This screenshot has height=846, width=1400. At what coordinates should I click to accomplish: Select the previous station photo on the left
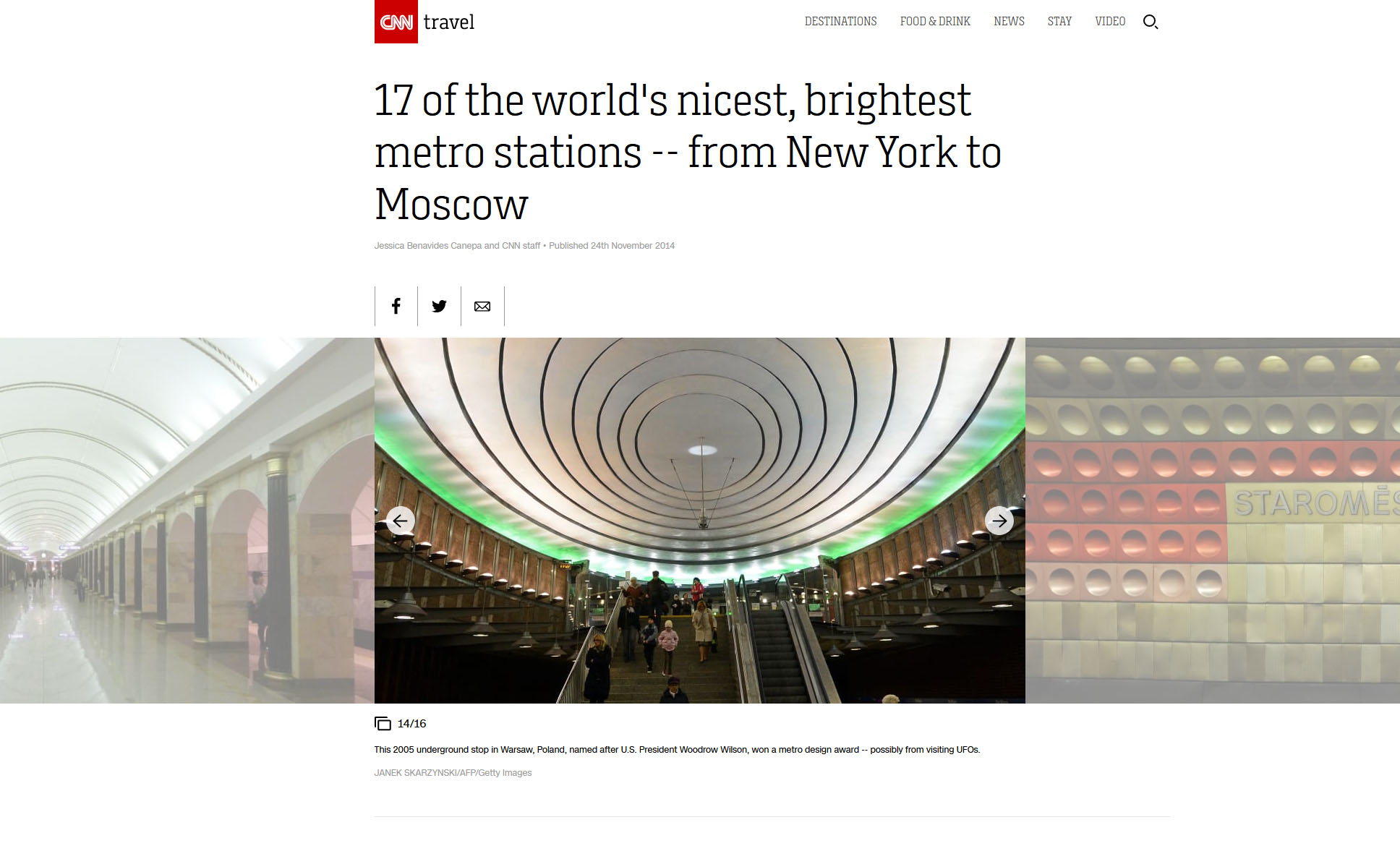coord(187,521)
